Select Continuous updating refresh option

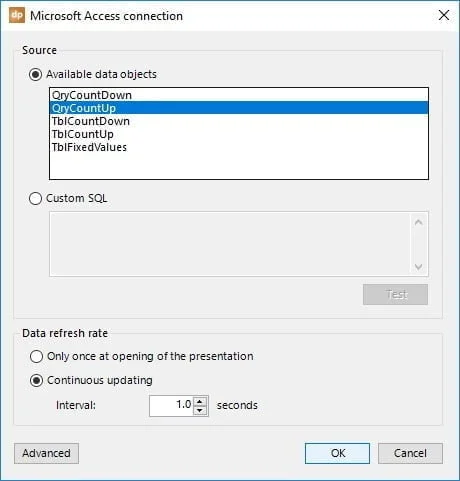[x=36, y=380]
